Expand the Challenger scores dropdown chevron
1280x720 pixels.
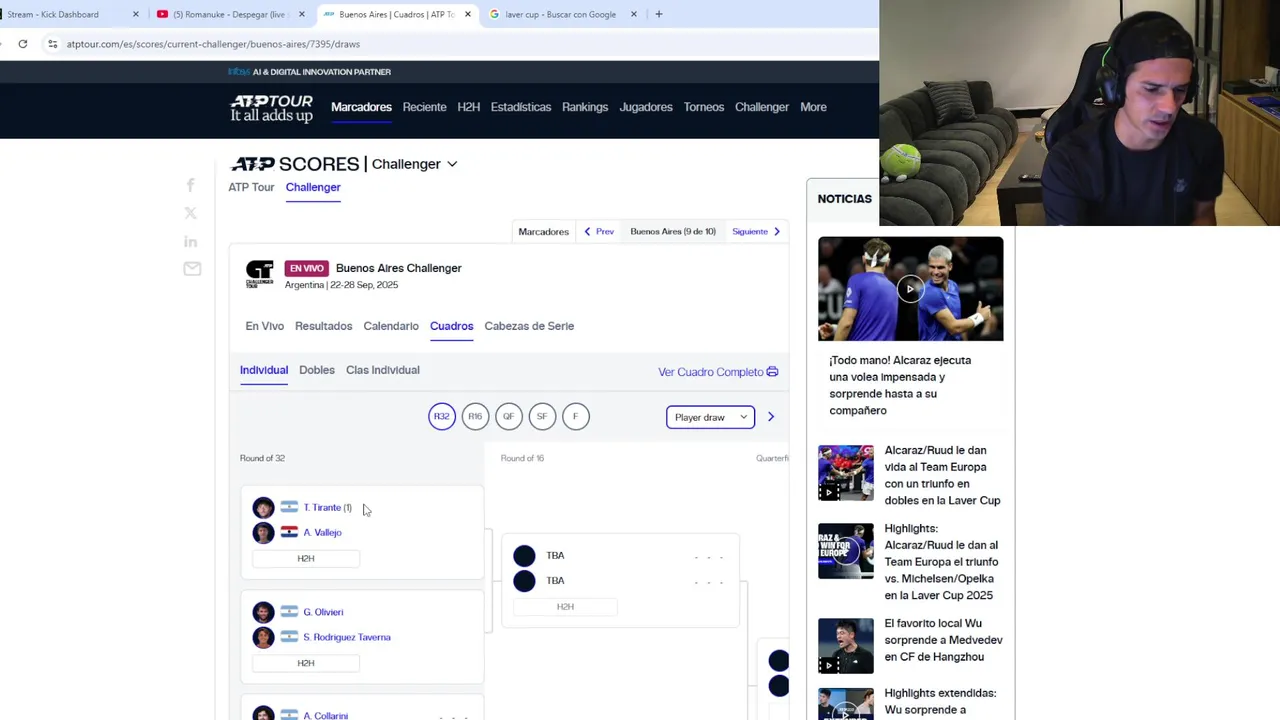(452, 164)
